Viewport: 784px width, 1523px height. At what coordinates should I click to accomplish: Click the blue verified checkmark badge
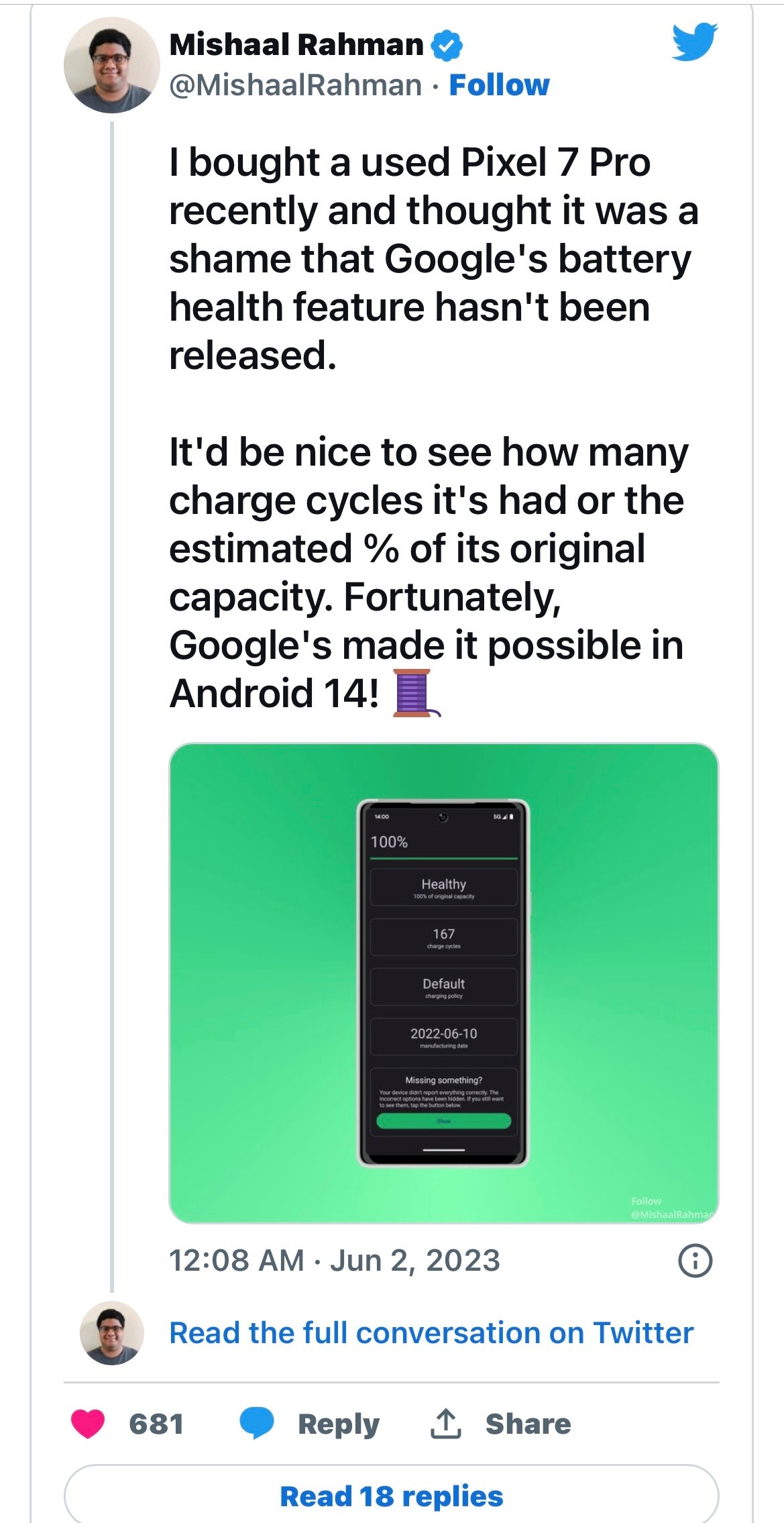(x=446, y=45)
